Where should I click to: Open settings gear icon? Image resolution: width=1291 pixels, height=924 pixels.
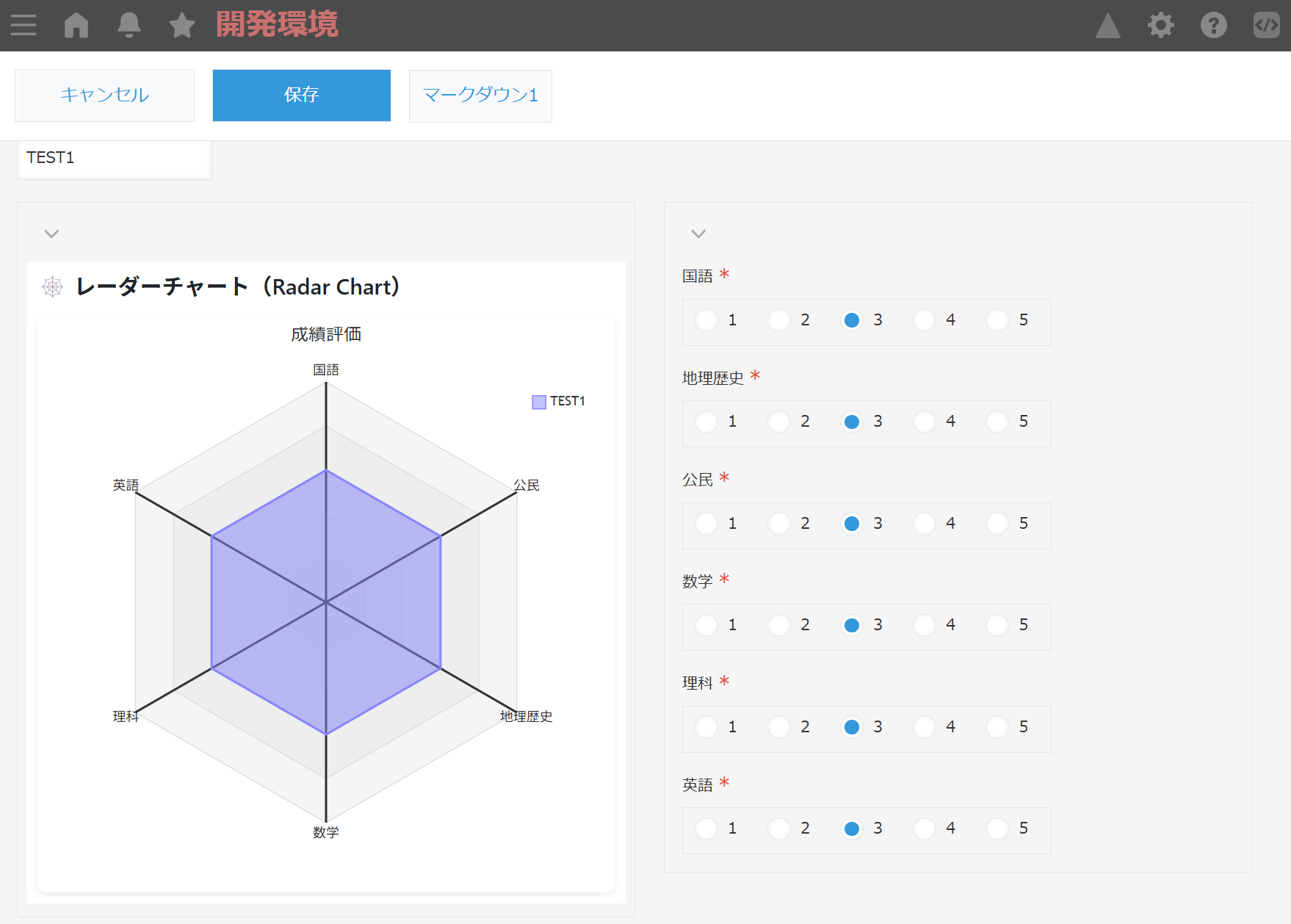click(x=1160, y=26)
